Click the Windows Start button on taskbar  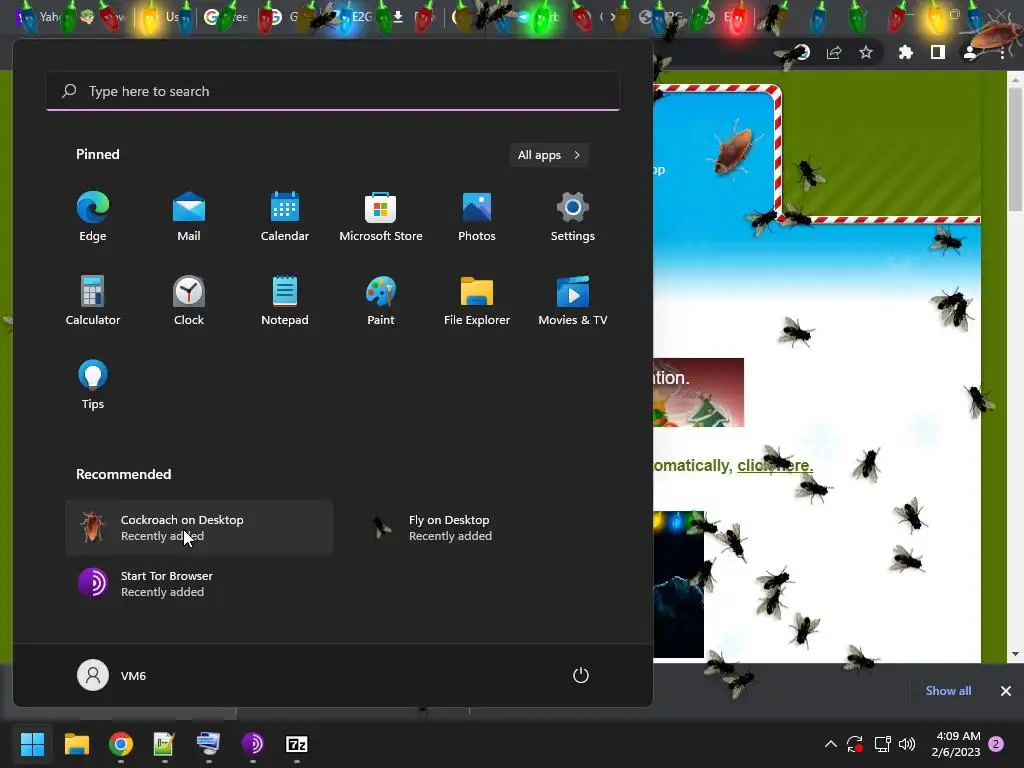pos(32,744)
